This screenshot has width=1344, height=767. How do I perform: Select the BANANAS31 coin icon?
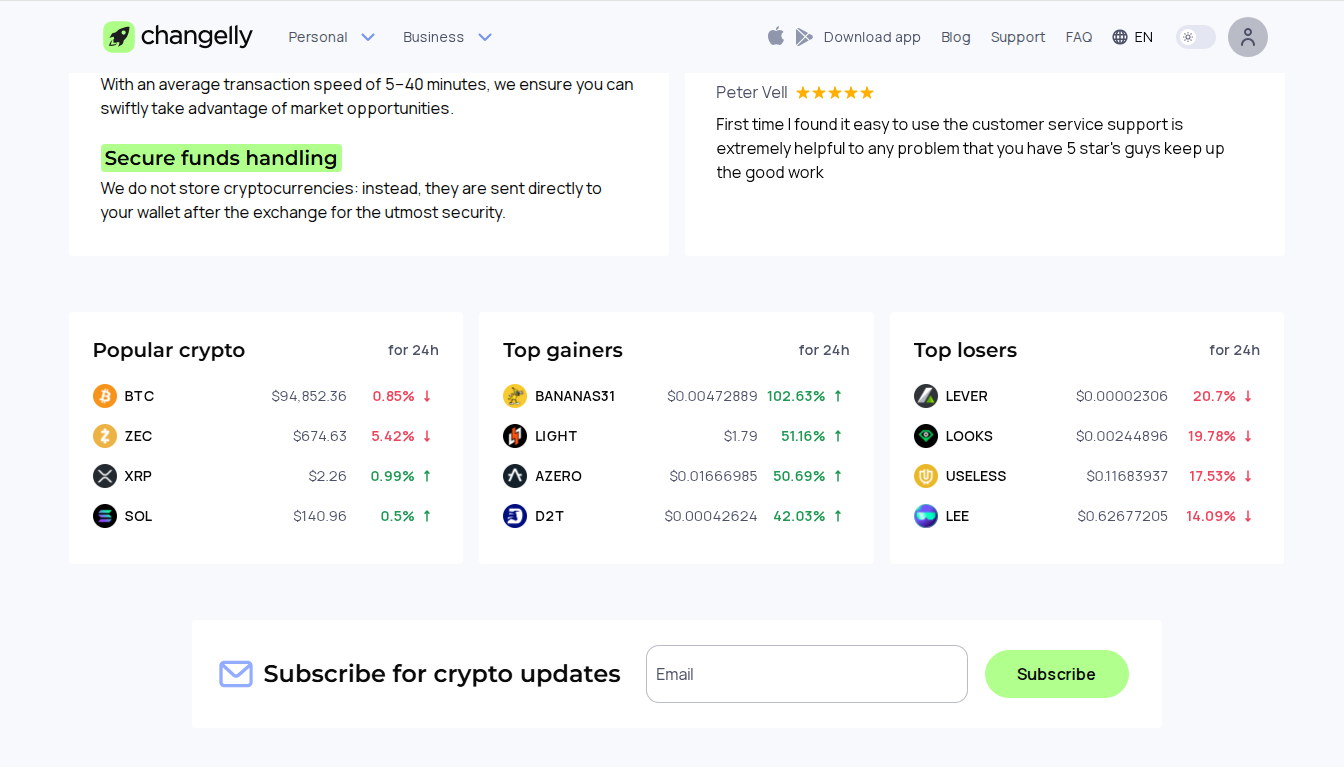tap(515, 396)
